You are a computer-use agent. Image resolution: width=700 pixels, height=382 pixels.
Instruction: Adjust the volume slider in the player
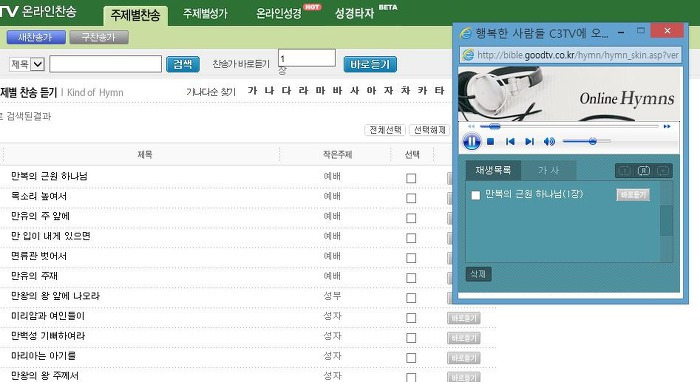(x=587, y=141)
